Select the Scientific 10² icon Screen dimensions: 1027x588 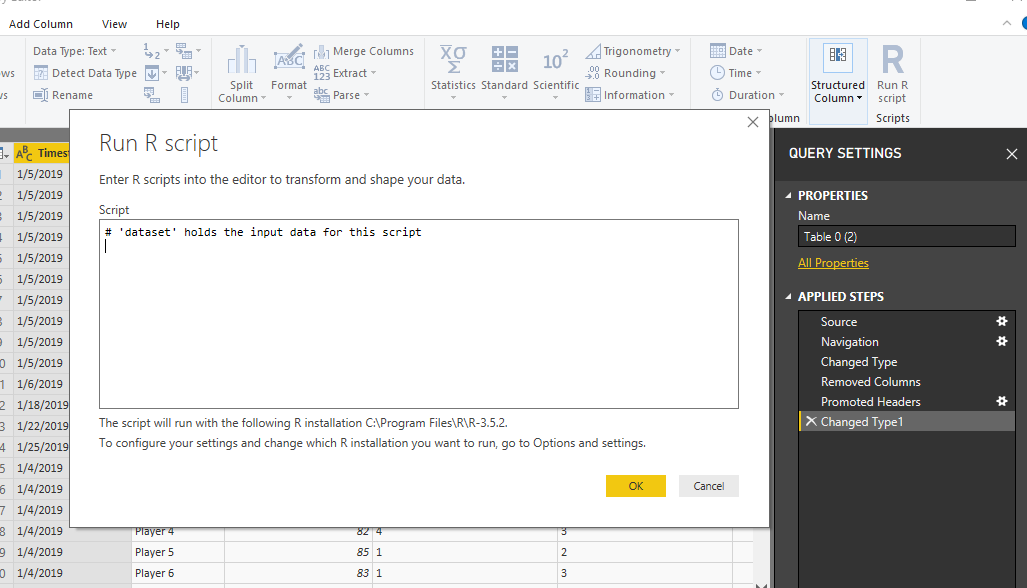click(555, 60)
